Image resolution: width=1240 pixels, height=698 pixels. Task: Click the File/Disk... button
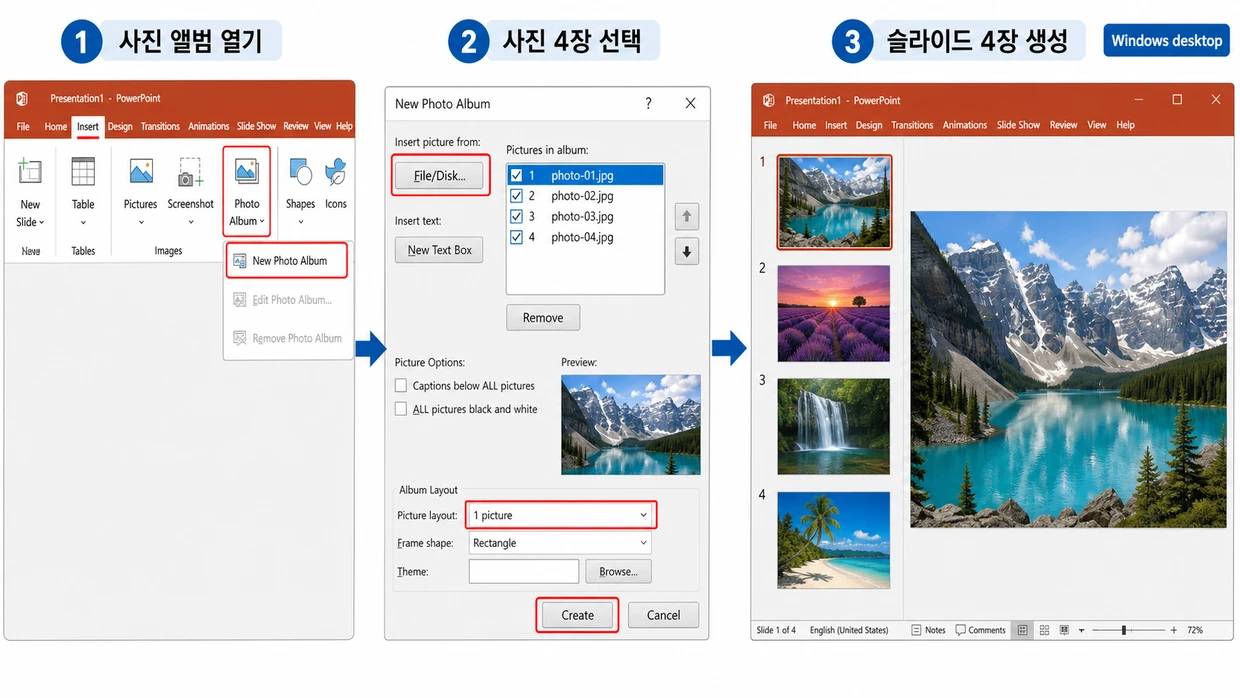439,176
